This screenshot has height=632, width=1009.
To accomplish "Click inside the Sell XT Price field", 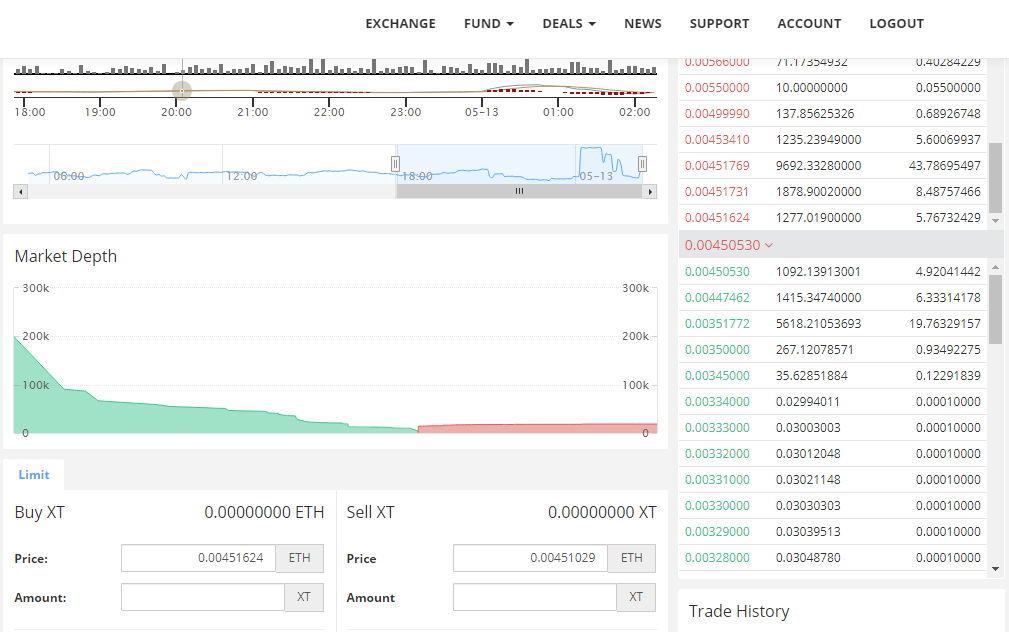I will pos(535,558).
